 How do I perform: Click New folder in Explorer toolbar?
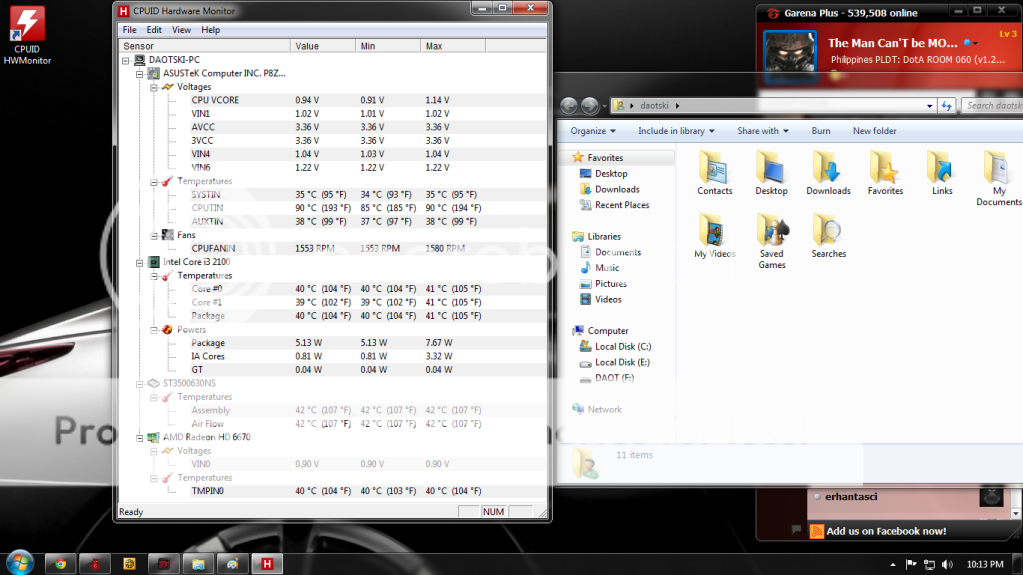coord(874,131)
